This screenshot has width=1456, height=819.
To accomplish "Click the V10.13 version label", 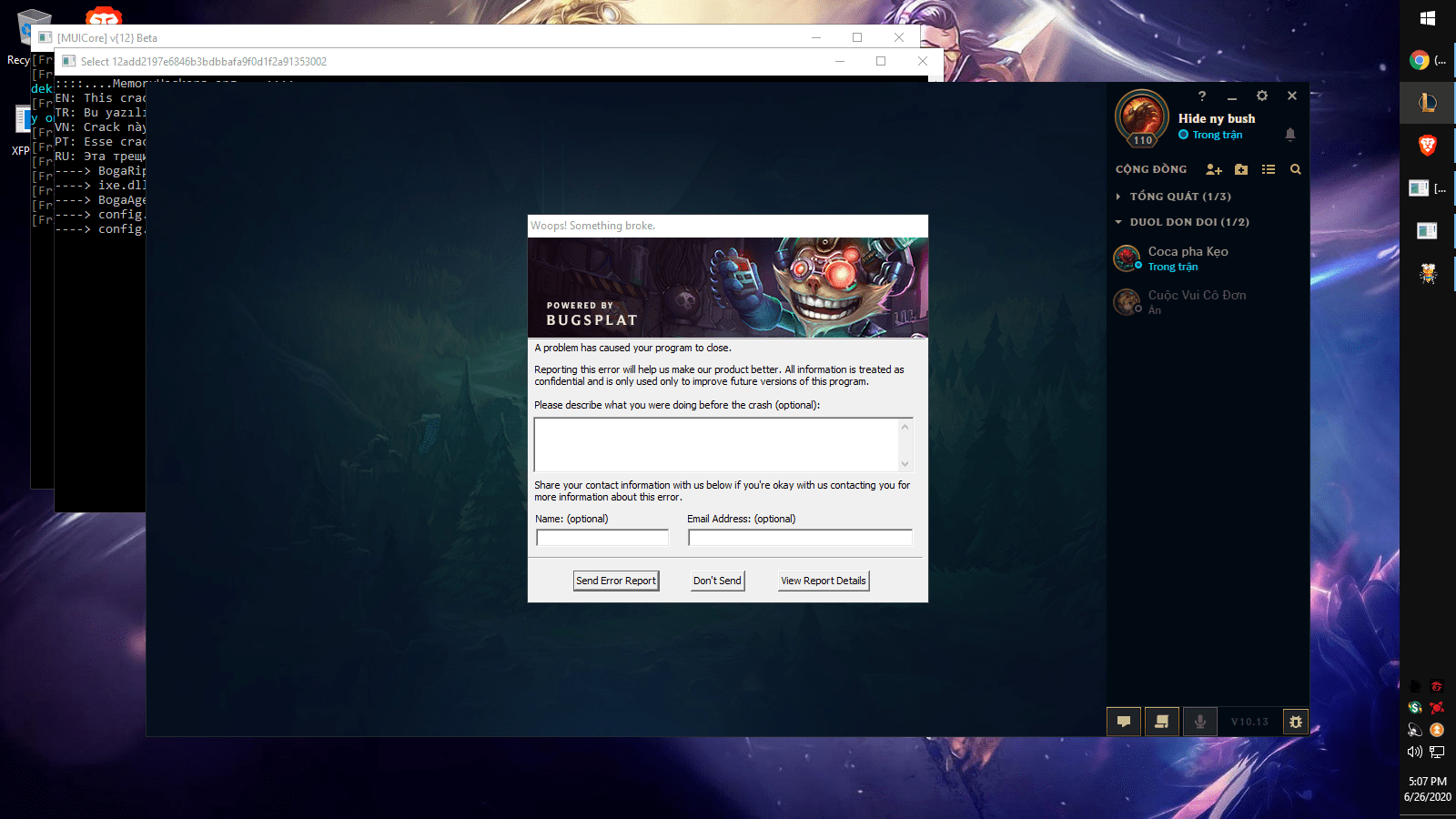I will pyautogui.click(x=1249, y=722).
